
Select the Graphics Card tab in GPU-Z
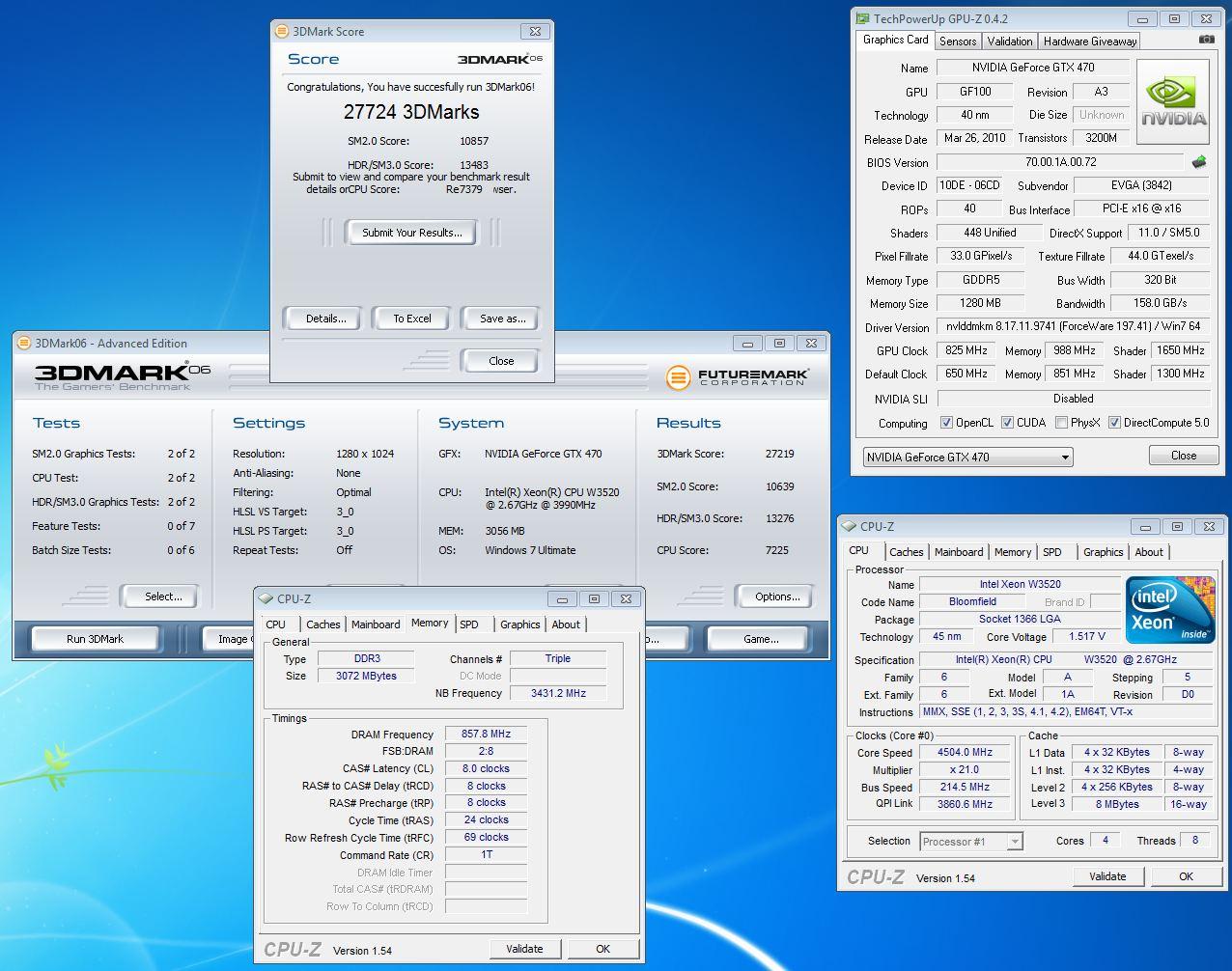tap(895, 40)
